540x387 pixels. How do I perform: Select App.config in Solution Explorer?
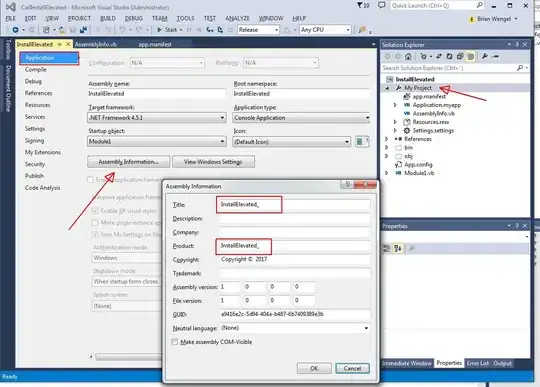418,165
